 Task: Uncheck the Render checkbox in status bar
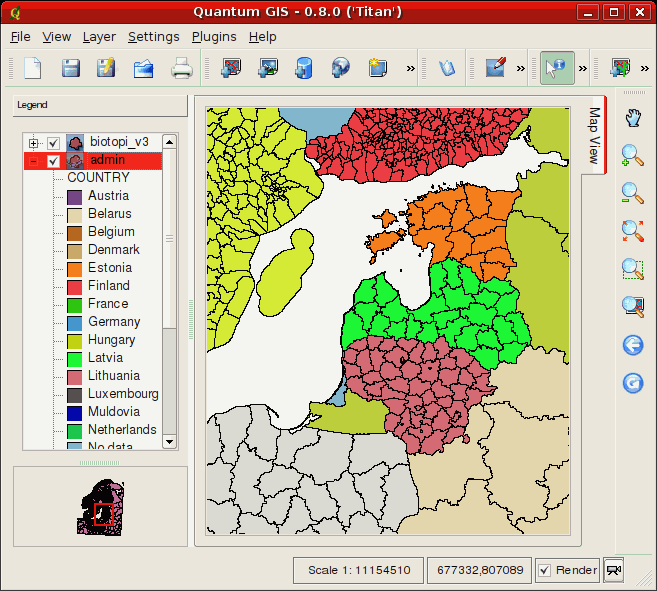tap(544, 570)
